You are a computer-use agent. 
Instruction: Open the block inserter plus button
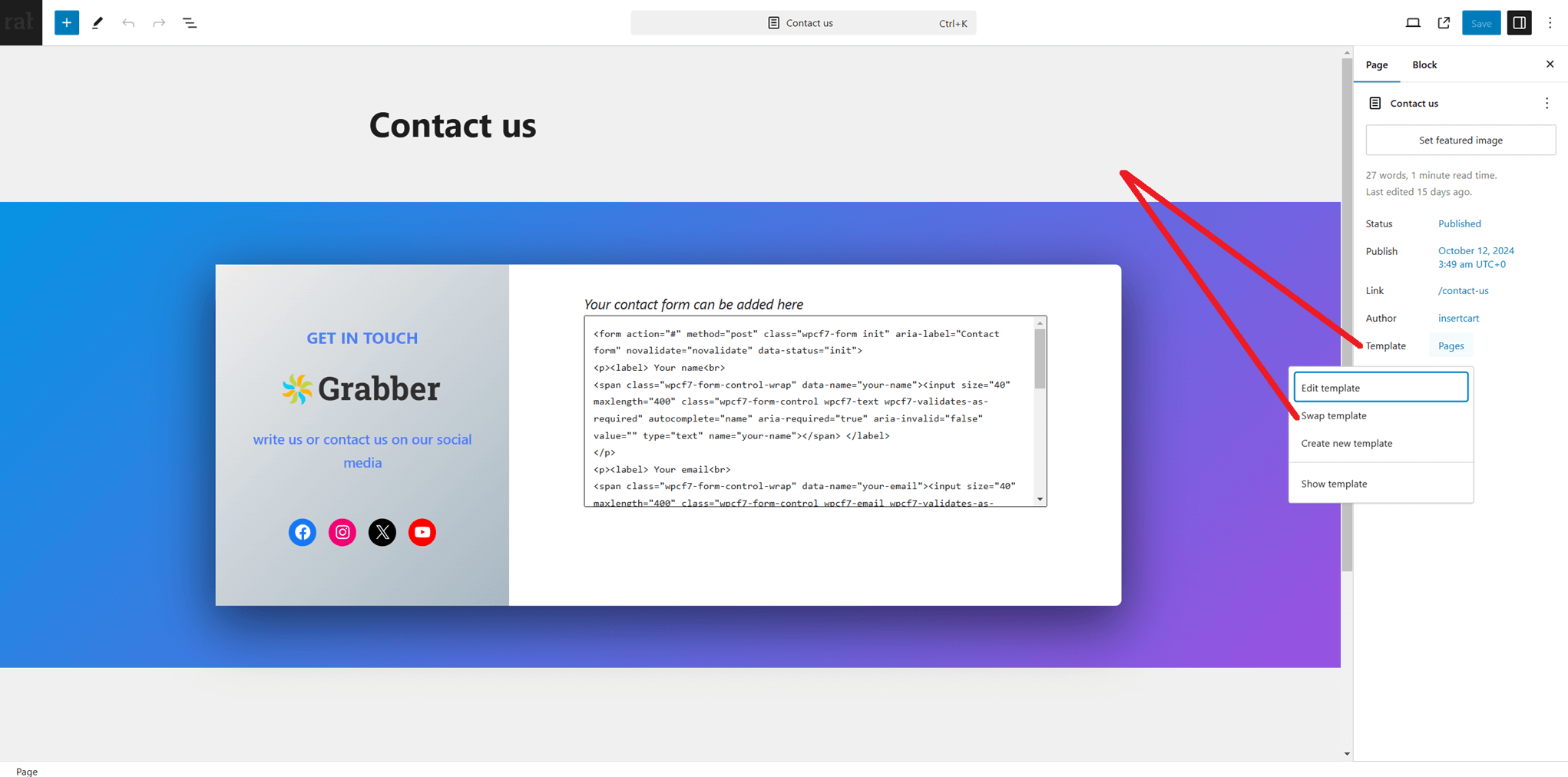point(67,23)
